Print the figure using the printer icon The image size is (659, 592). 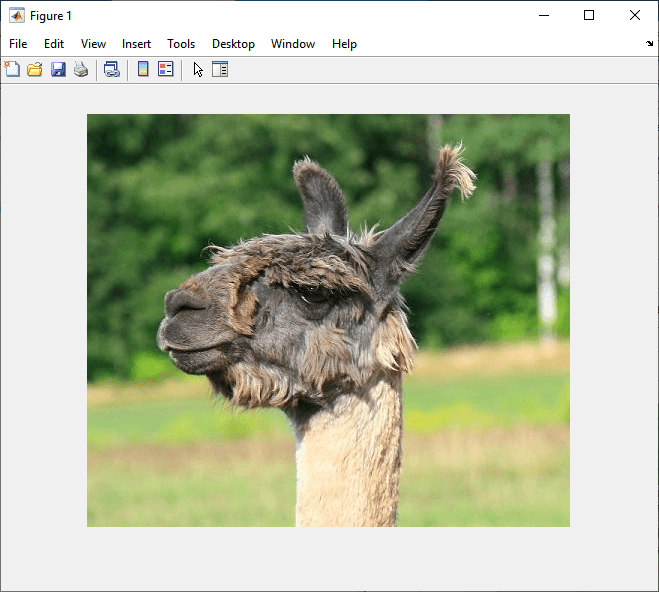(x=81, y=69)
